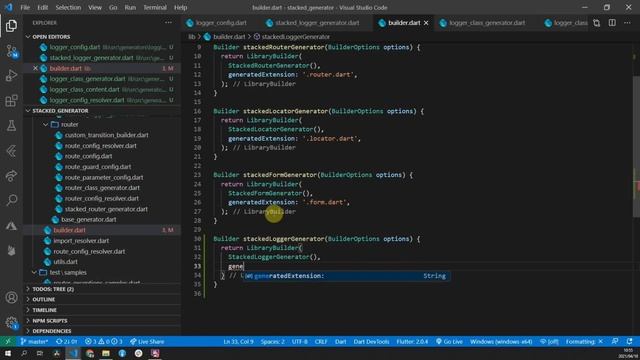The image size is (640, 360).
Task: Open utils.dart in the tree
Action: point(65,262)
